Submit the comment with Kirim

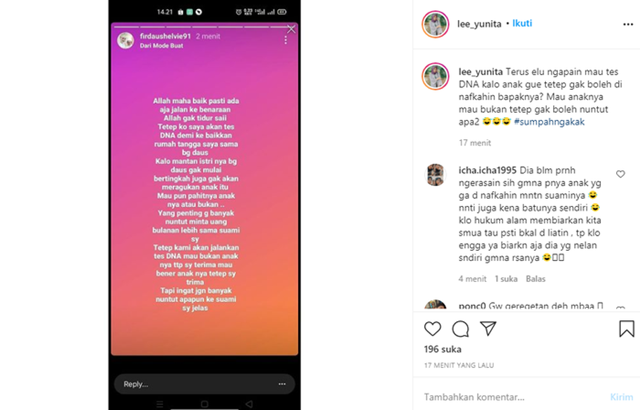click(621, 397)
